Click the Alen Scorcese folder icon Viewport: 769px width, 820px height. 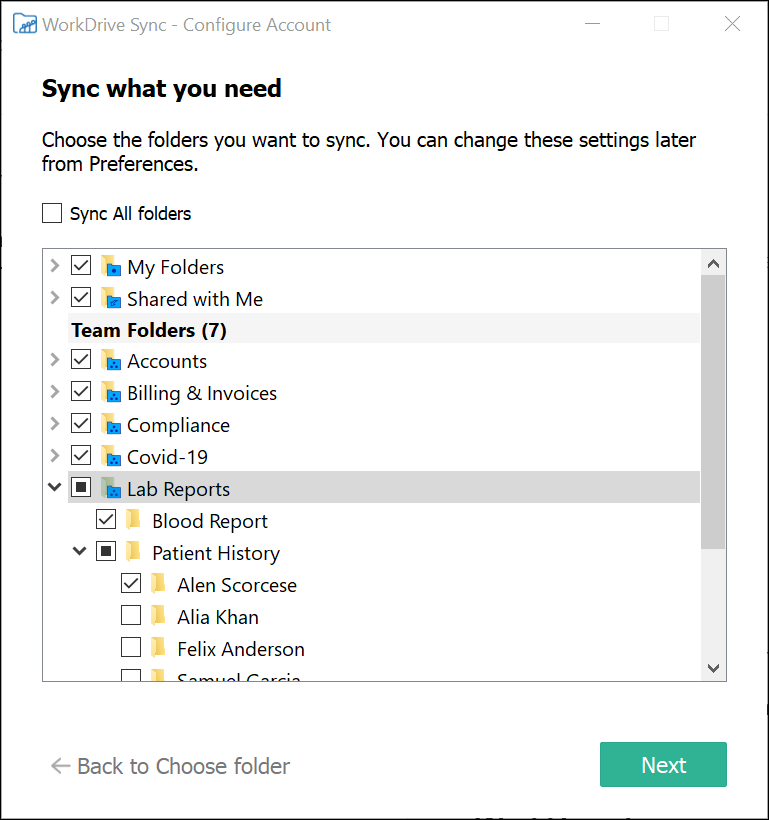coord(158,583)
